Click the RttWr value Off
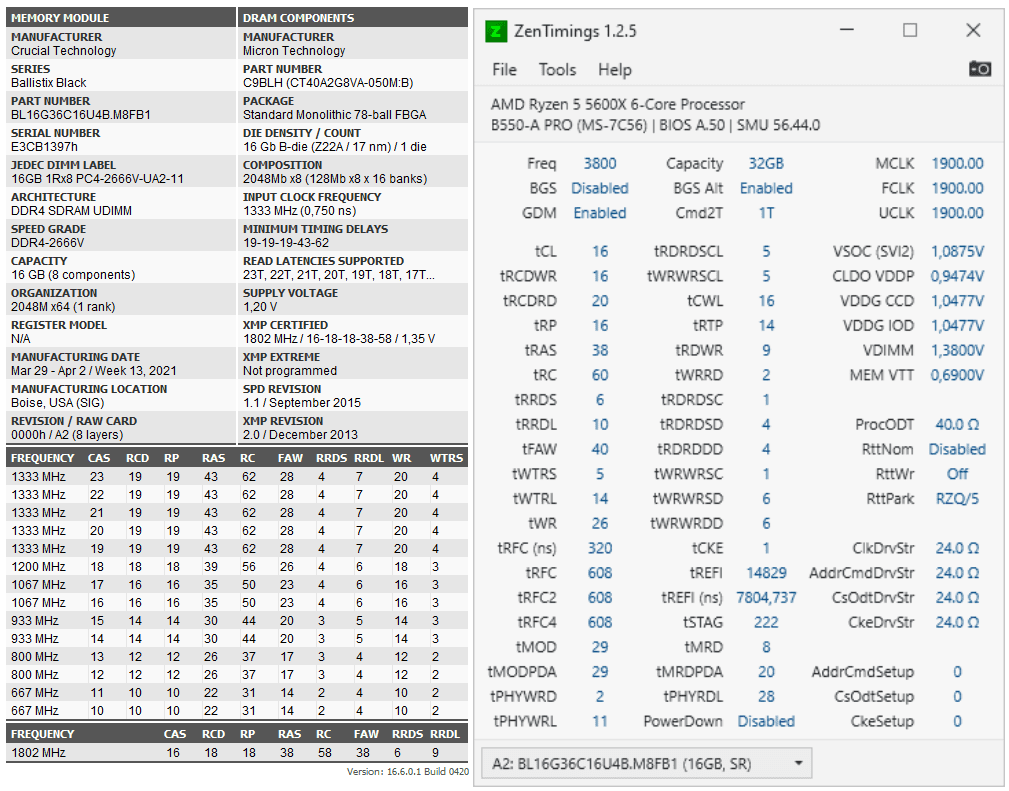1009x791 pixels. pos(958,474)
